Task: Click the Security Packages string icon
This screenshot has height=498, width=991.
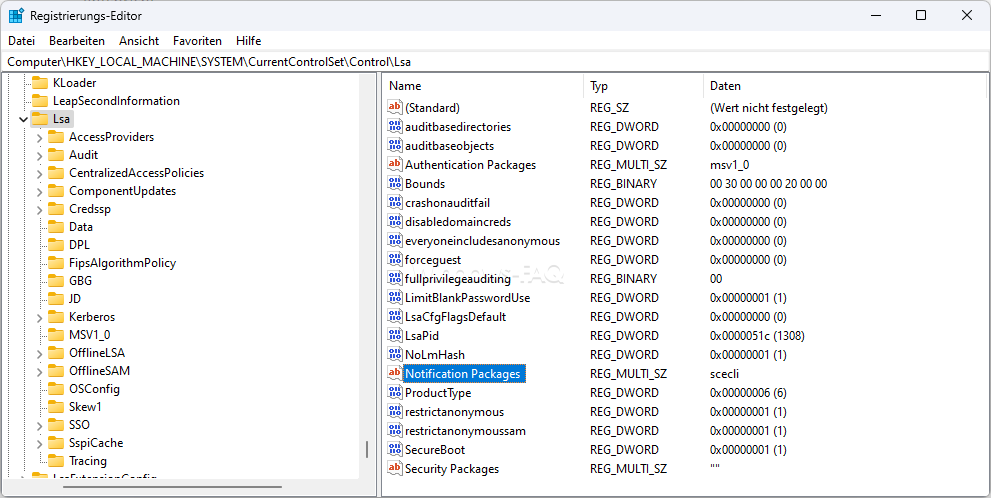Action: 395,468
